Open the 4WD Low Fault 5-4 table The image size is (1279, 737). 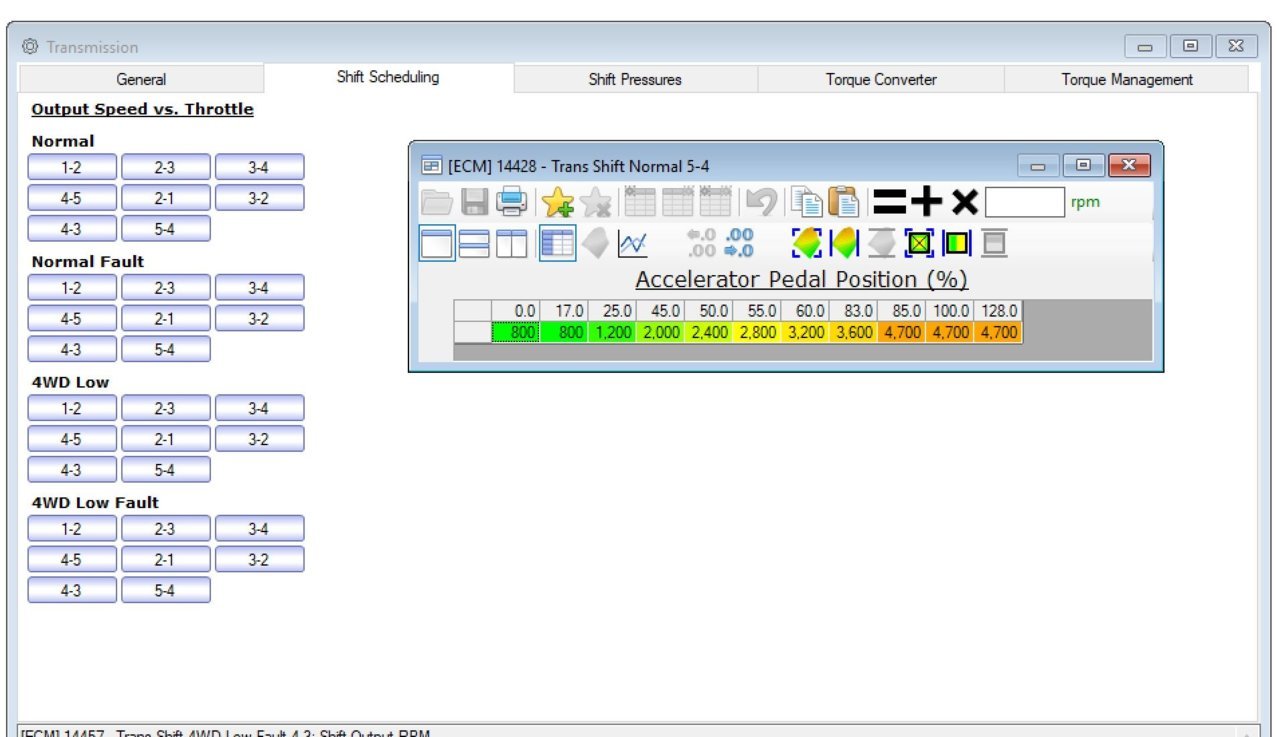(x=166, y=590)
